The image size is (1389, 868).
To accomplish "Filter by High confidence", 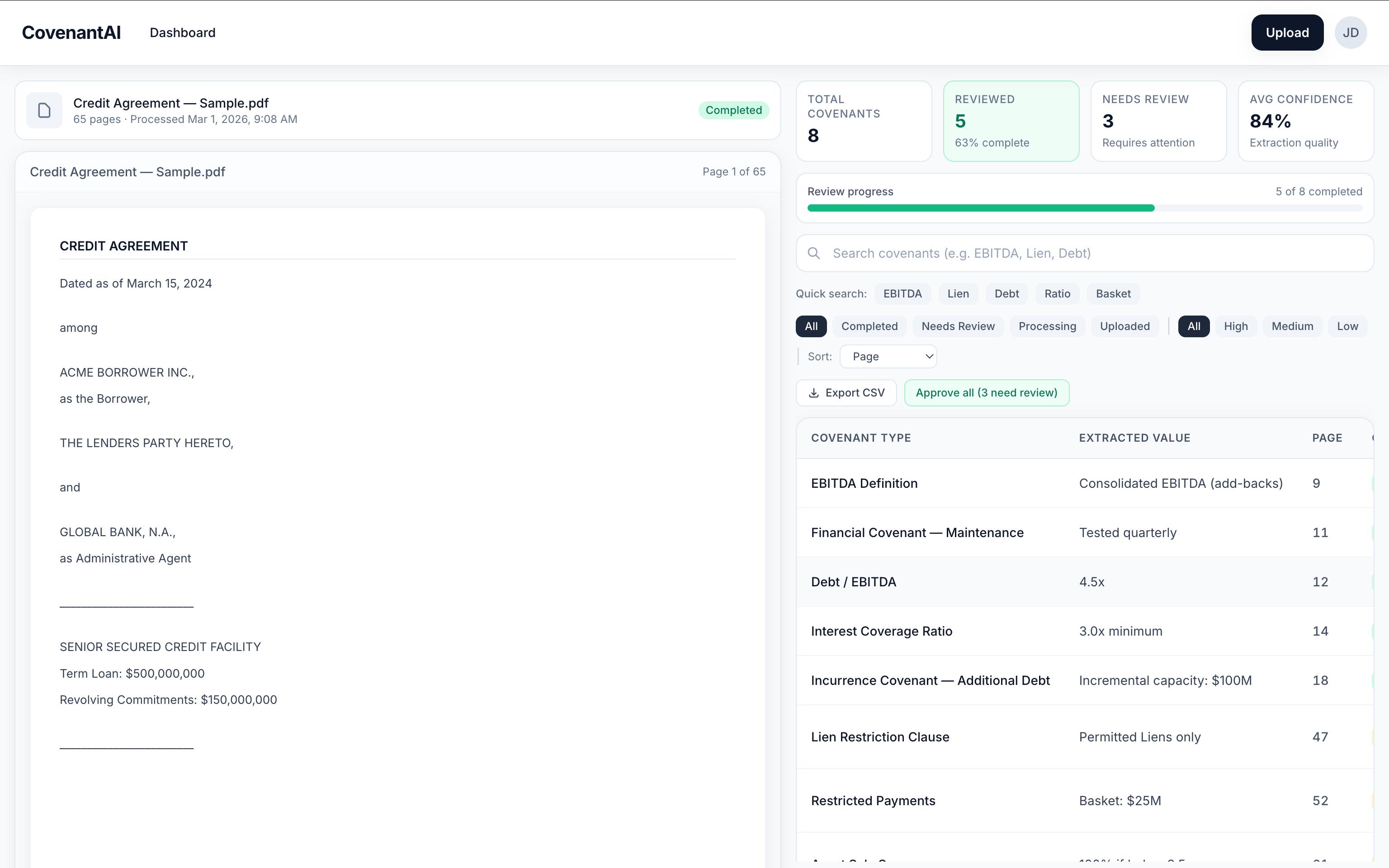I will click(1236, 326).
